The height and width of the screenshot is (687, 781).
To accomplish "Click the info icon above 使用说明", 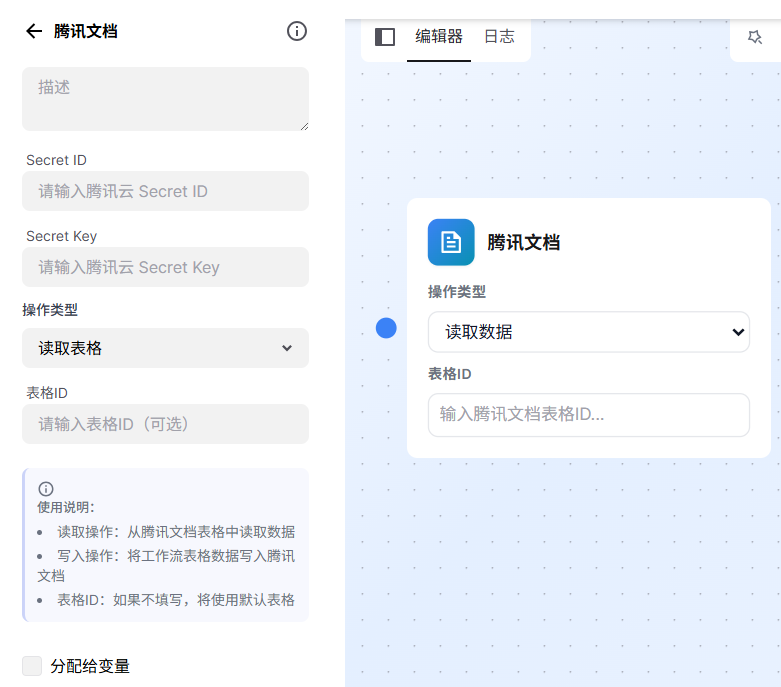I will tap(46, 489).
